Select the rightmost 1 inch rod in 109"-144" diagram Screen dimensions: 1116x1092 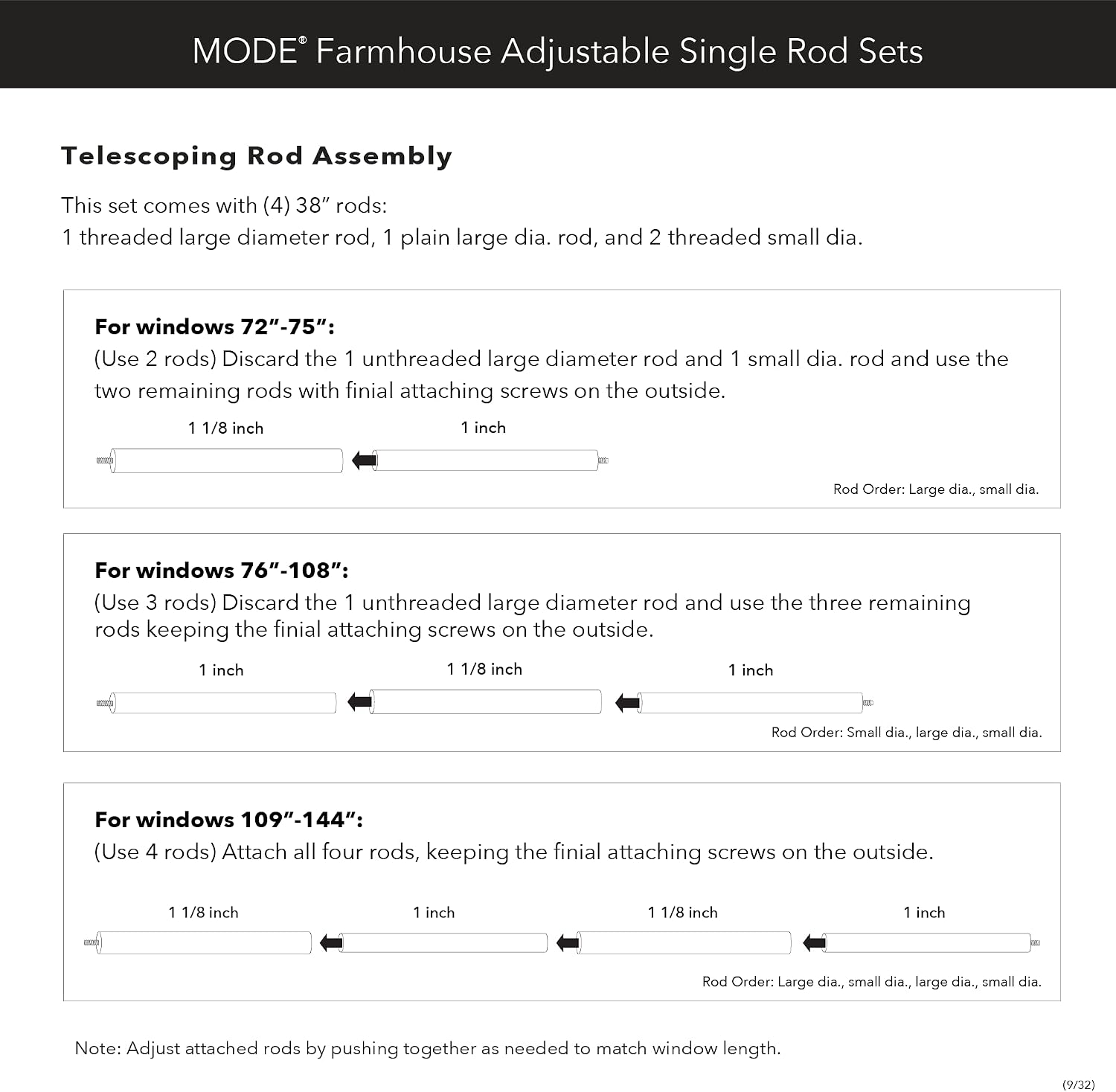click(x=926, y=943)
